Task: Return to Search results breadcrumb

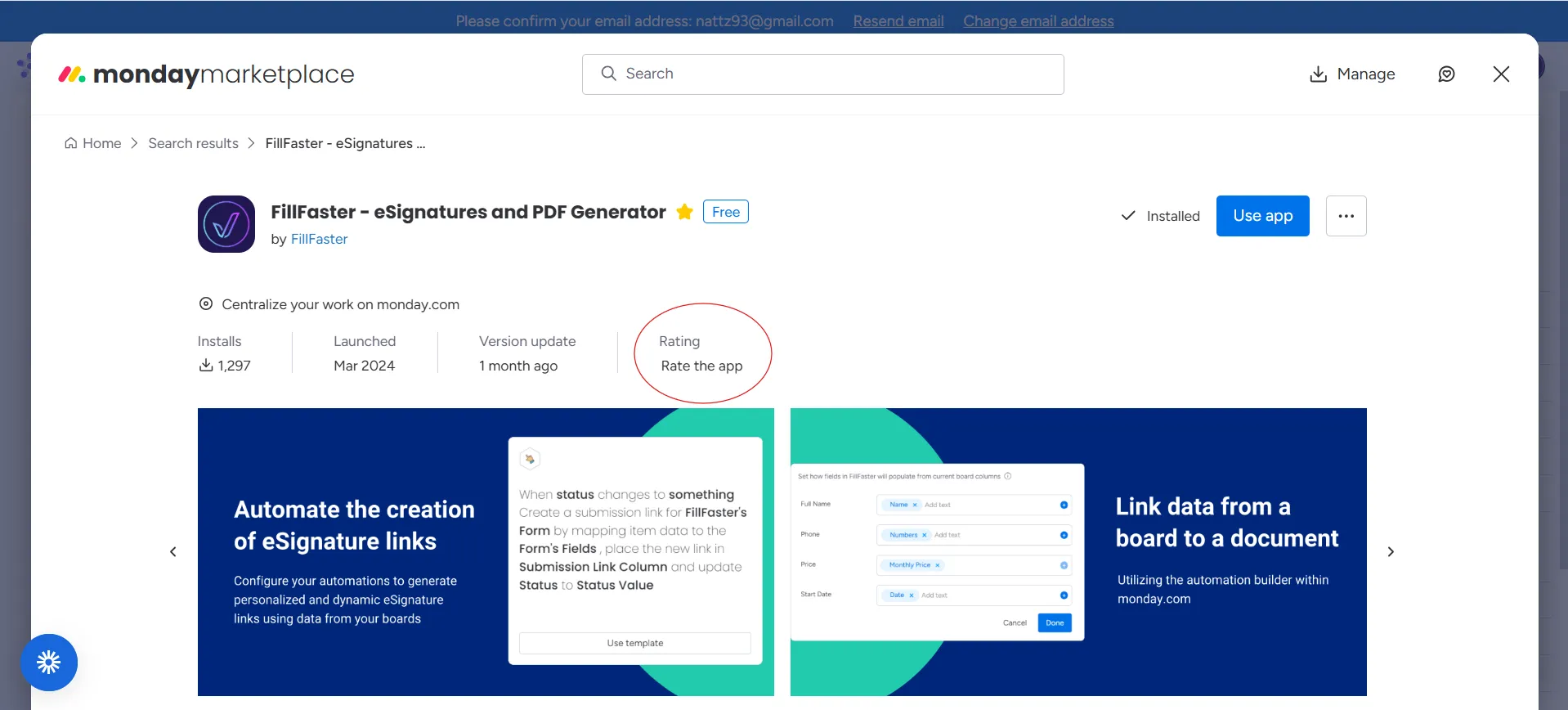Action: [x=193, y=143]
